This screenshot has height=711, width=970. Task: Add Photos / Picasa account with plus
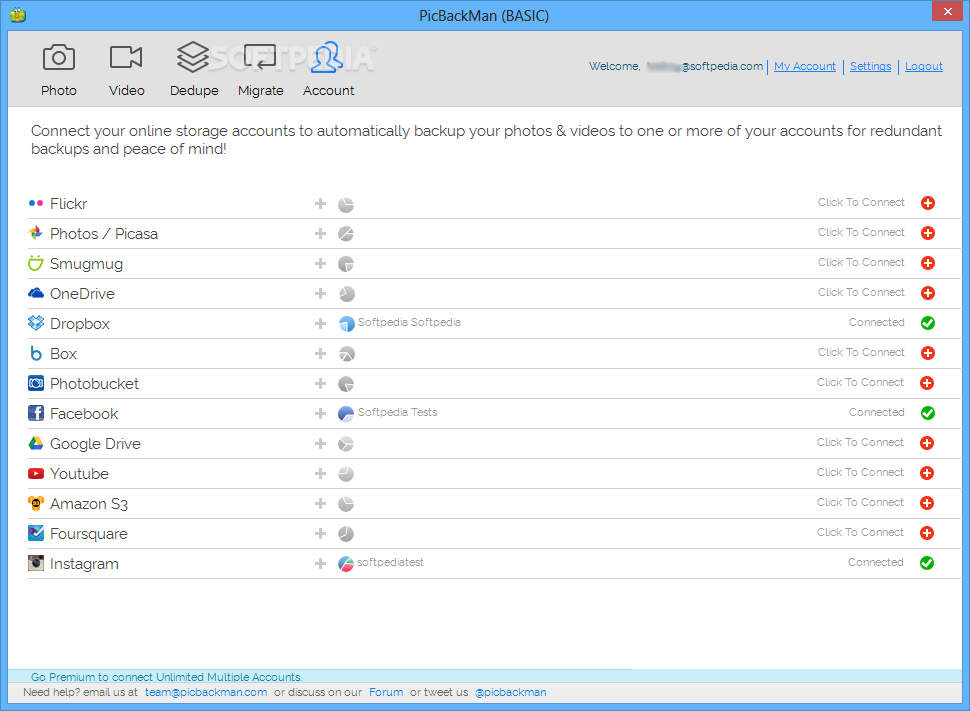click(x=320, y=233)
